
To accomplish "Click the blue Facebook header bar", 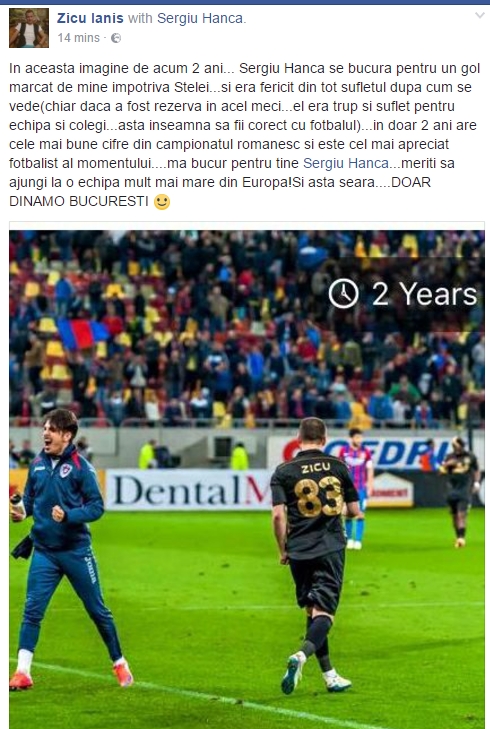I will [x=245, y=2].
